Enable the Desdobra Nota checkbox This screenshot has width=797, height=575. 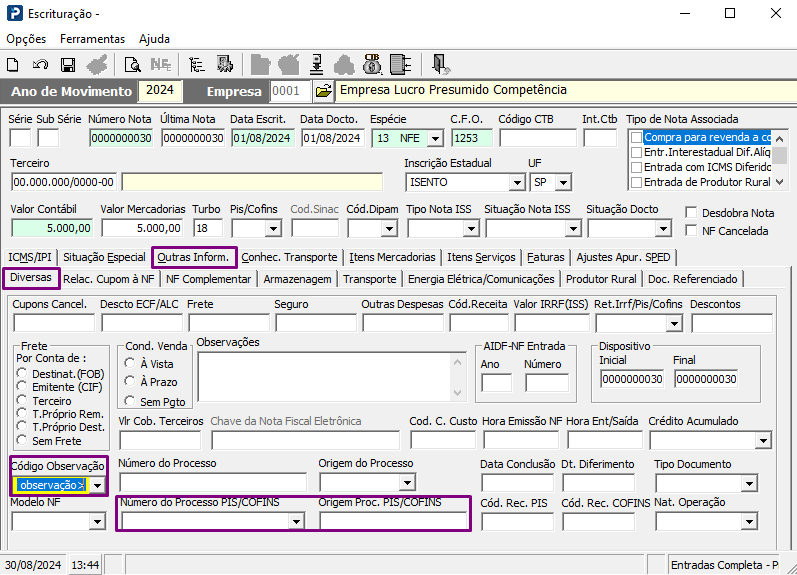pyautogui.click(x=692, y=213)
